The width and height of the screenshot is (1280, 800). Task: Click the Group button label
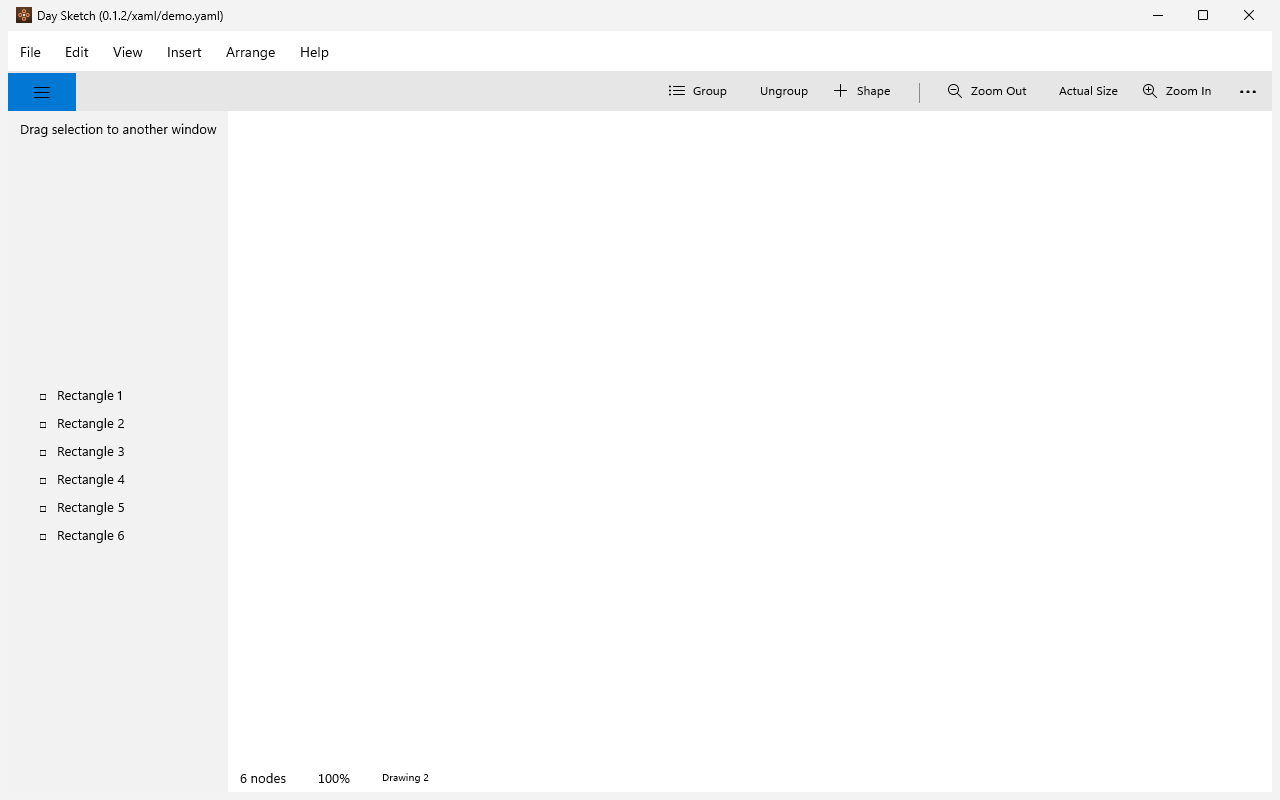click(710, 91)
